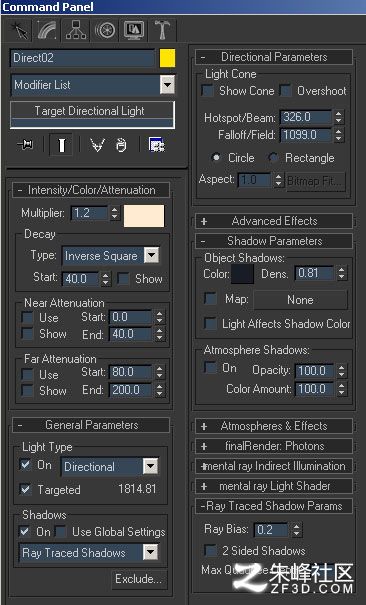Screen dimensions: 366x605
Task: Toggle Show End Result icon
Action: [x=61, y=145]
